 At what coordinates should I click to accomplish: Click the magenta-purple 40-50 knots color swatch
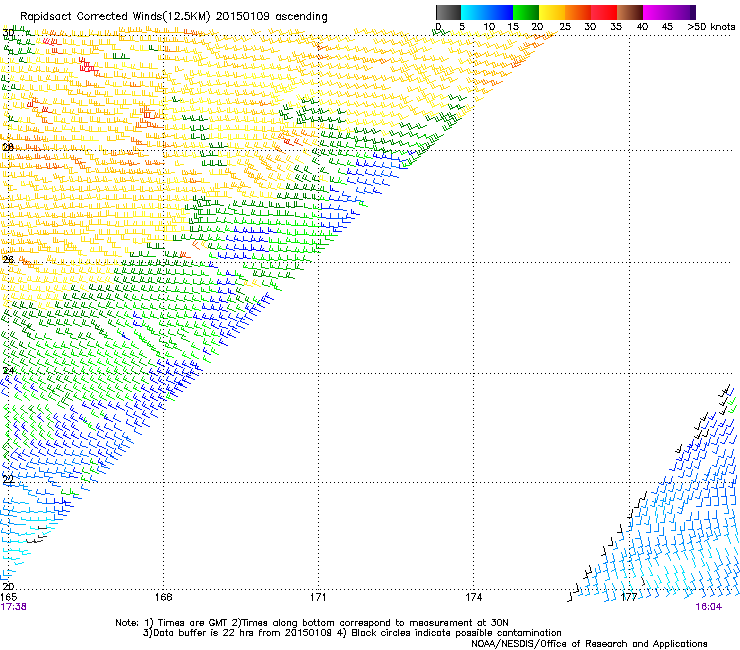click(x=669, y=12)
